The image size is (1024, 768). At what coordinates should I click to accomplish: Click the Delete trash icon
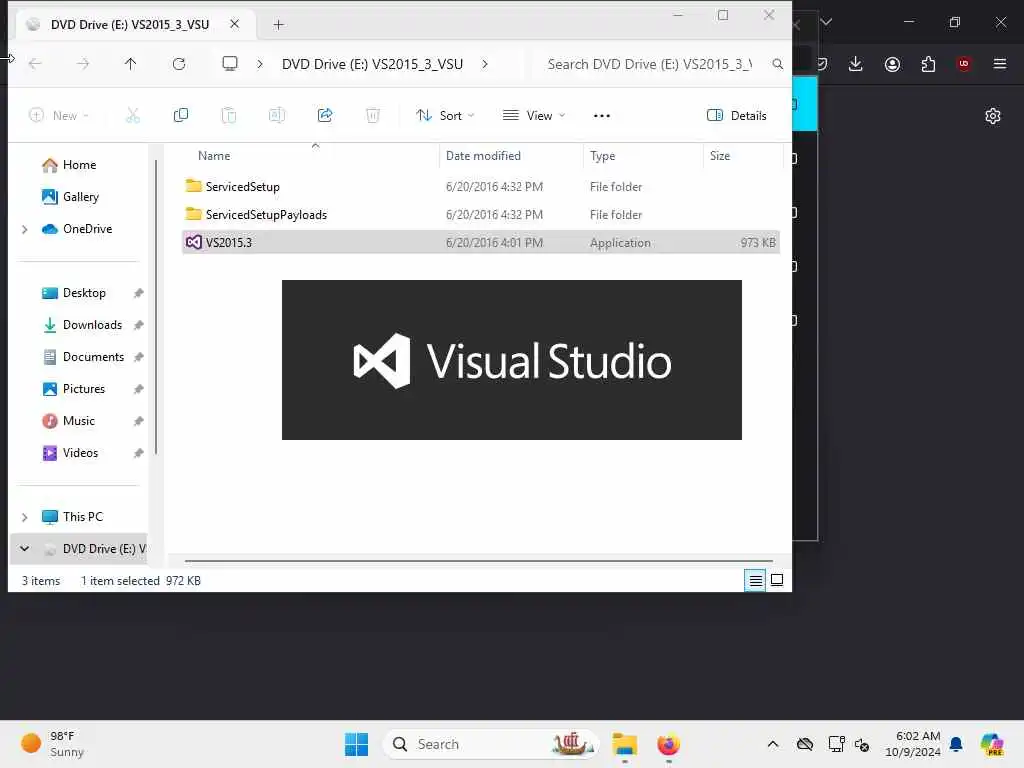tap(372, 116)
